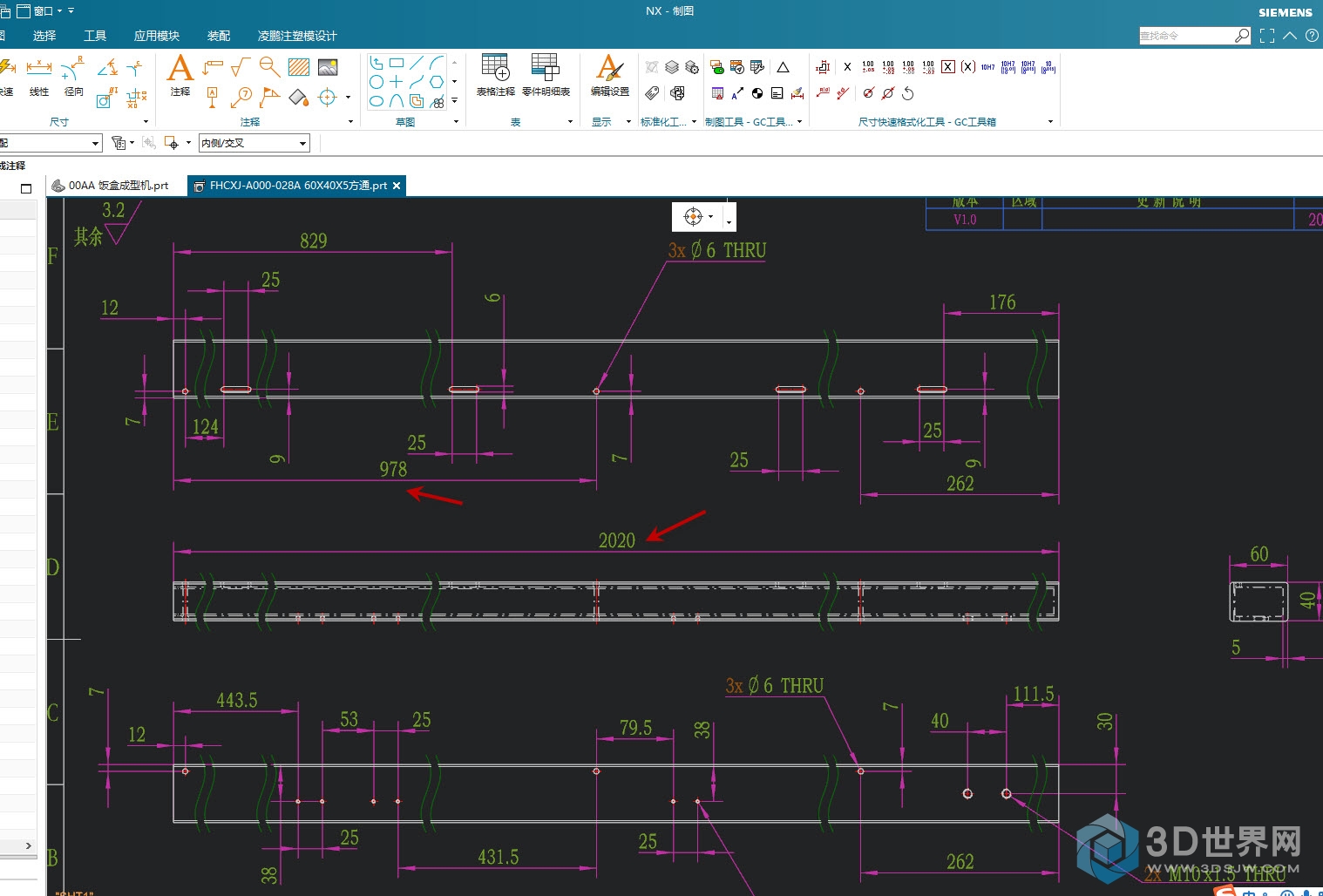Select the sketch circle tool

[x=377, y=81]
